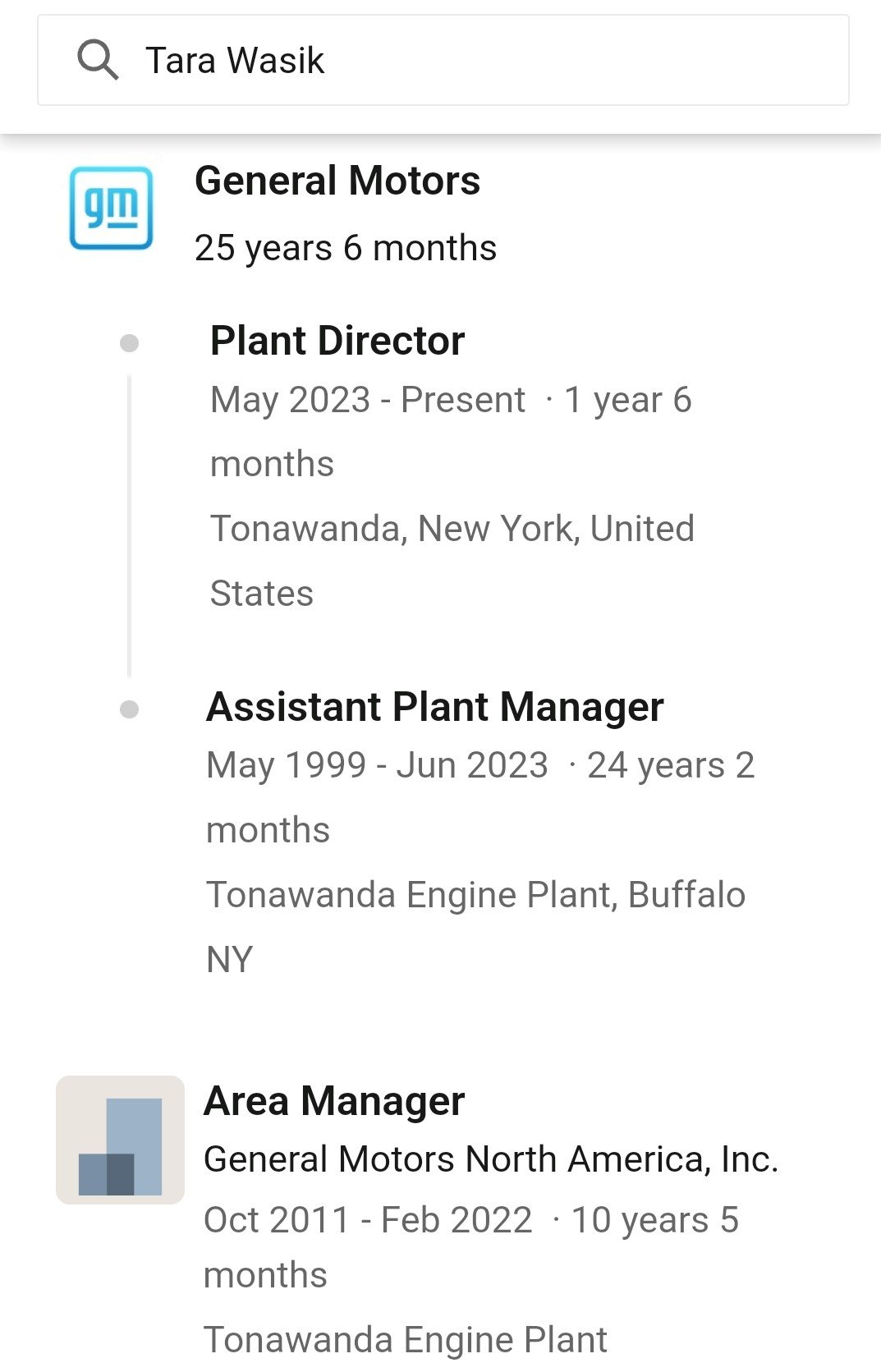Select the bottom Tonawanda Engine Plant text
Screen dimensions: 881x1372
[406, 1340]
